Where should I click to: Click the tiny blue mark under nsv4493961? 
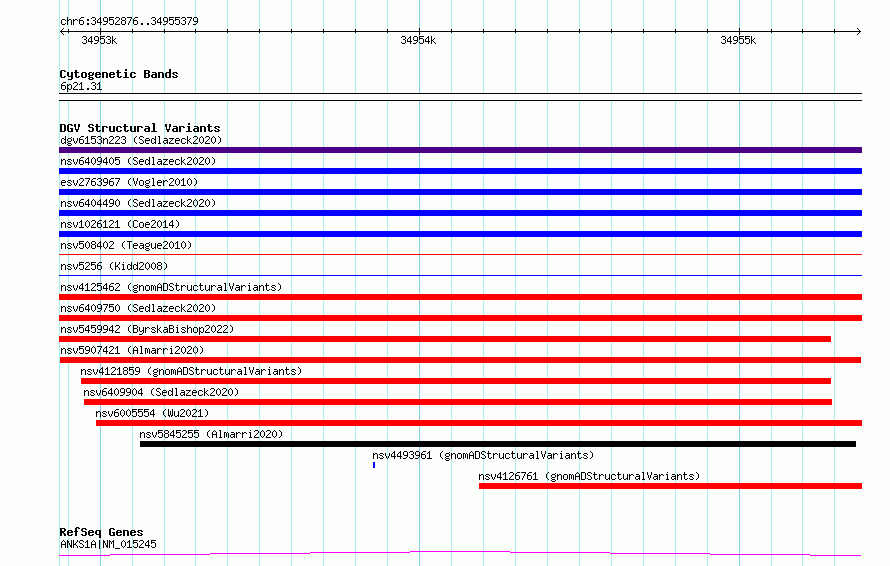pos(374,465)
